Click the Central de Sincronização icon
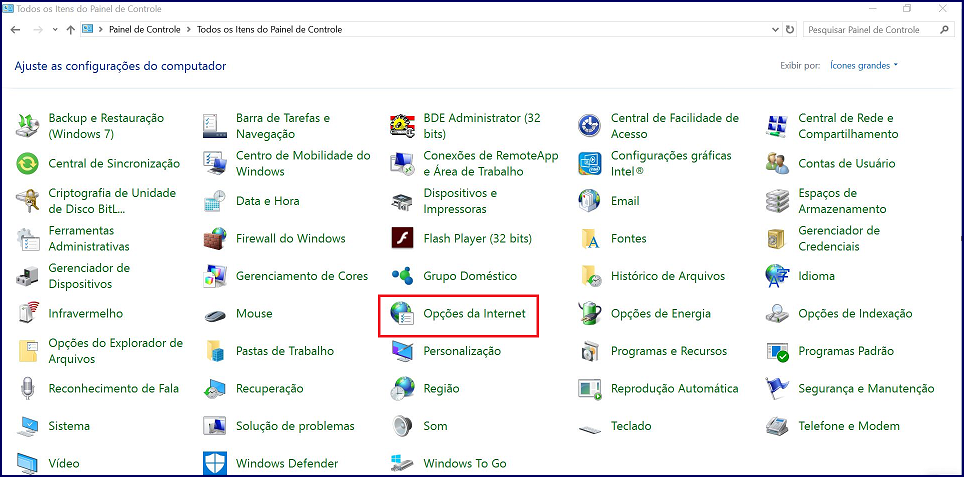 click(x=28, y=164)
